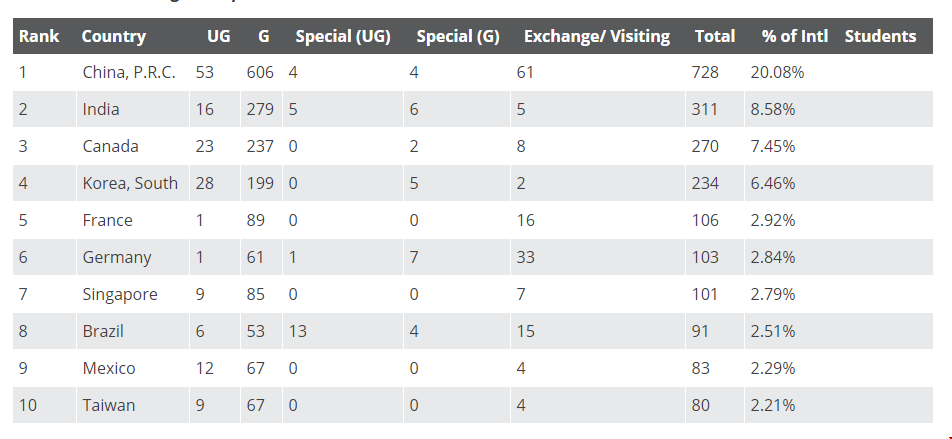Click the 728 total for China

pyautogui.click(x=705, y=73)
